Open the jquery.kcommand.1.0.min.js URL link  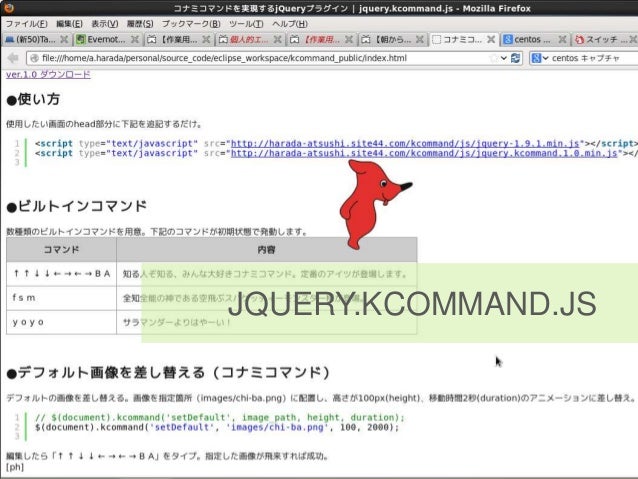click(x=424, y=153)
